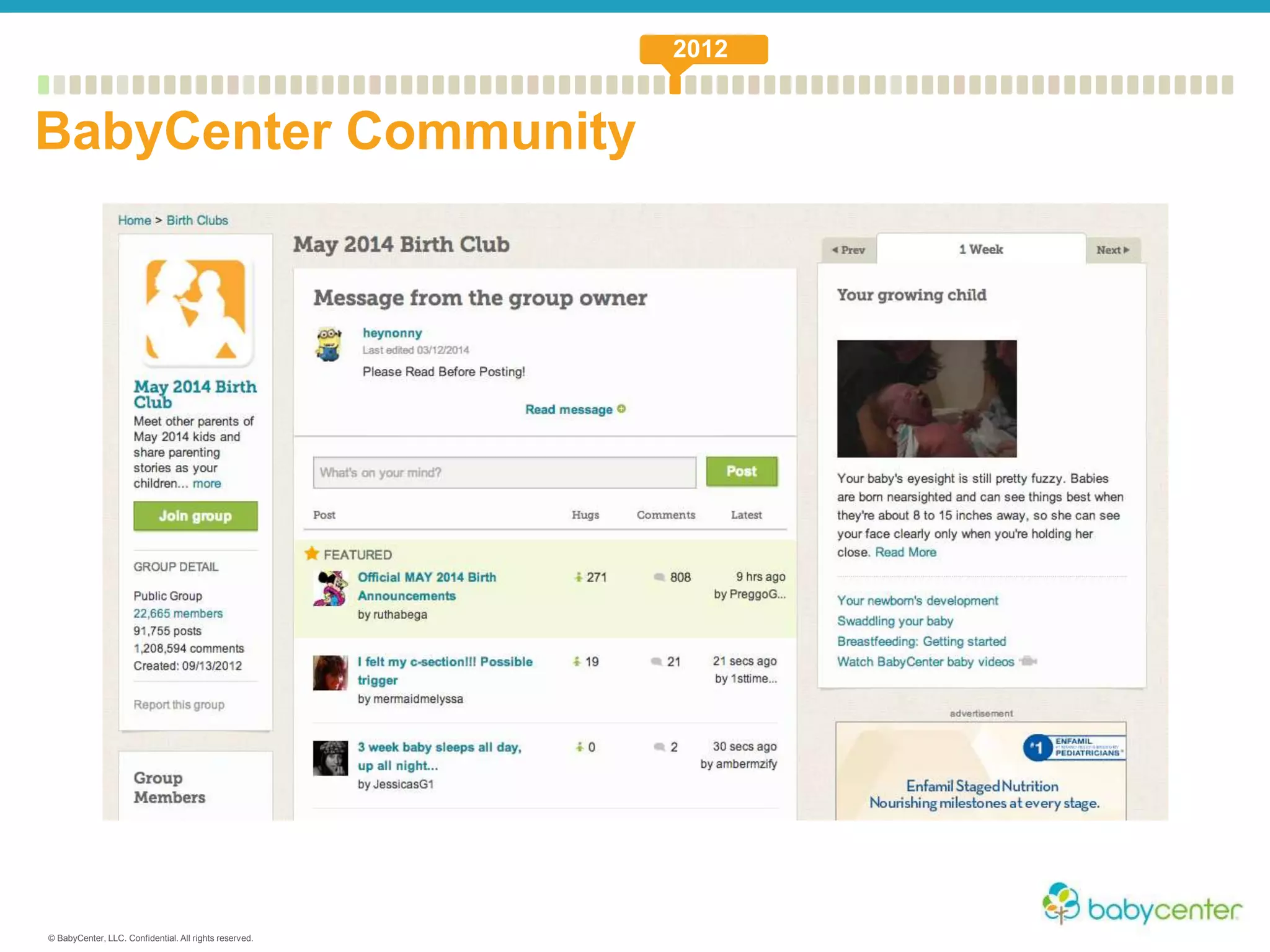
Task: Open Official MAY 2014 Birth Announcements post
Action: [427, 586]
